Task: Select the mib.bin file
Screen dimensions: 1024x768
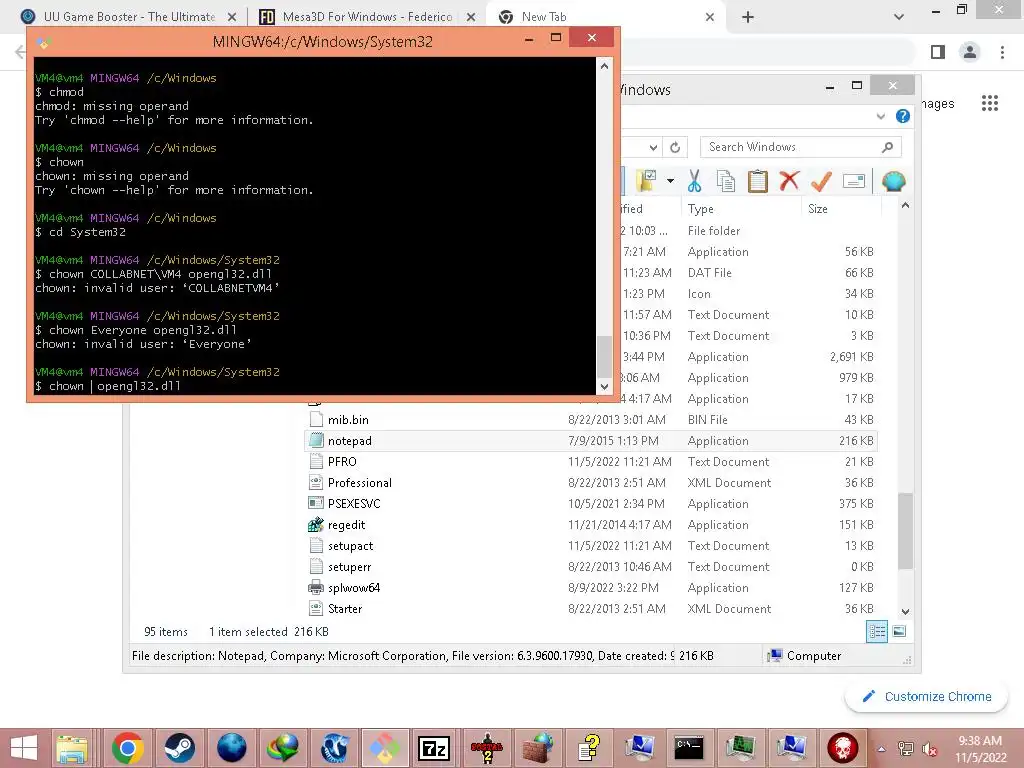Action: coord(347,420)
